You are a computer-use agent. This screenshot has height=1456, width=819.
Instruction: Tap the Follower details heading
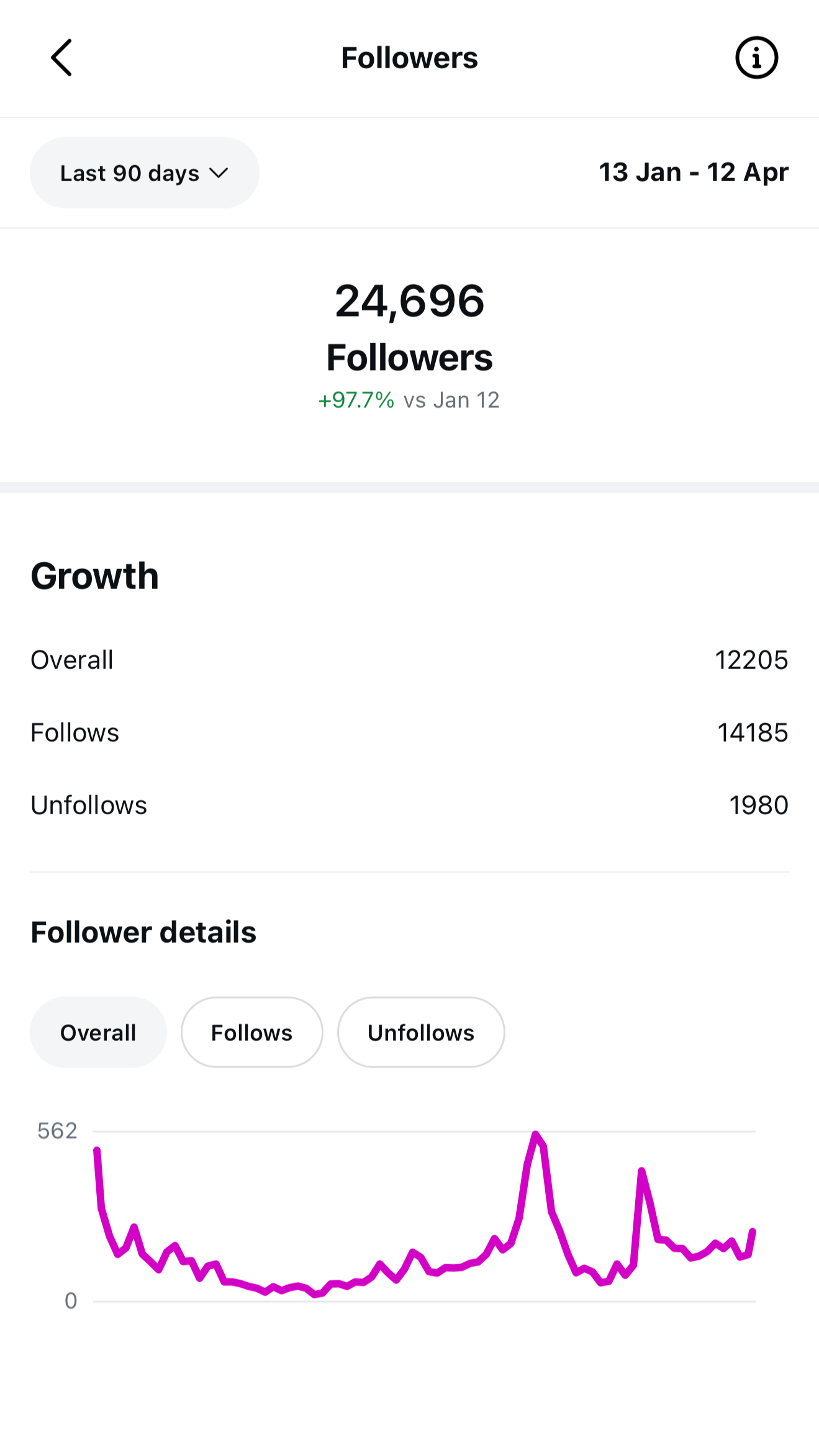pos(143,932)
